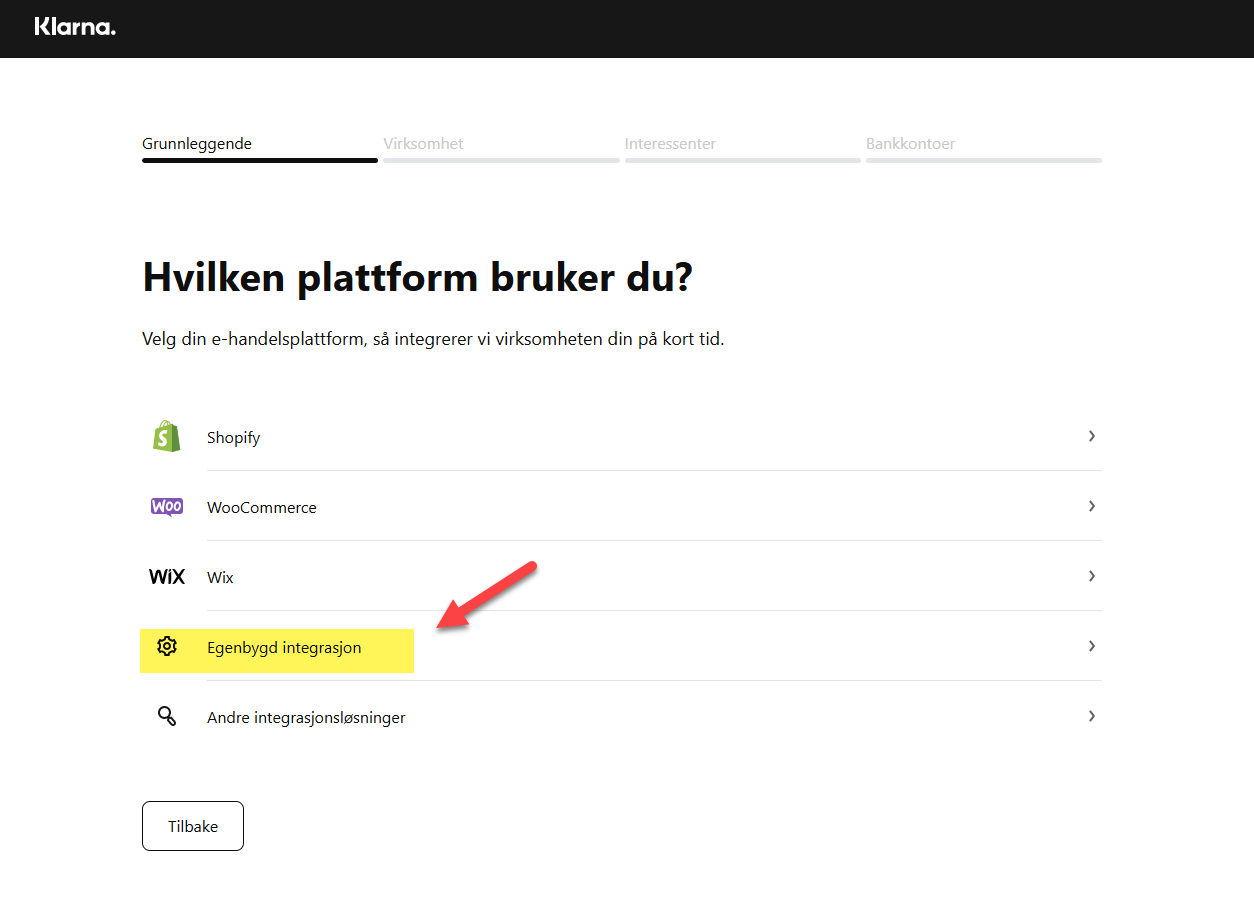Screen dimensions: 1254x914
Task: Click the Shopify bag icon
Action: point(167,436)
